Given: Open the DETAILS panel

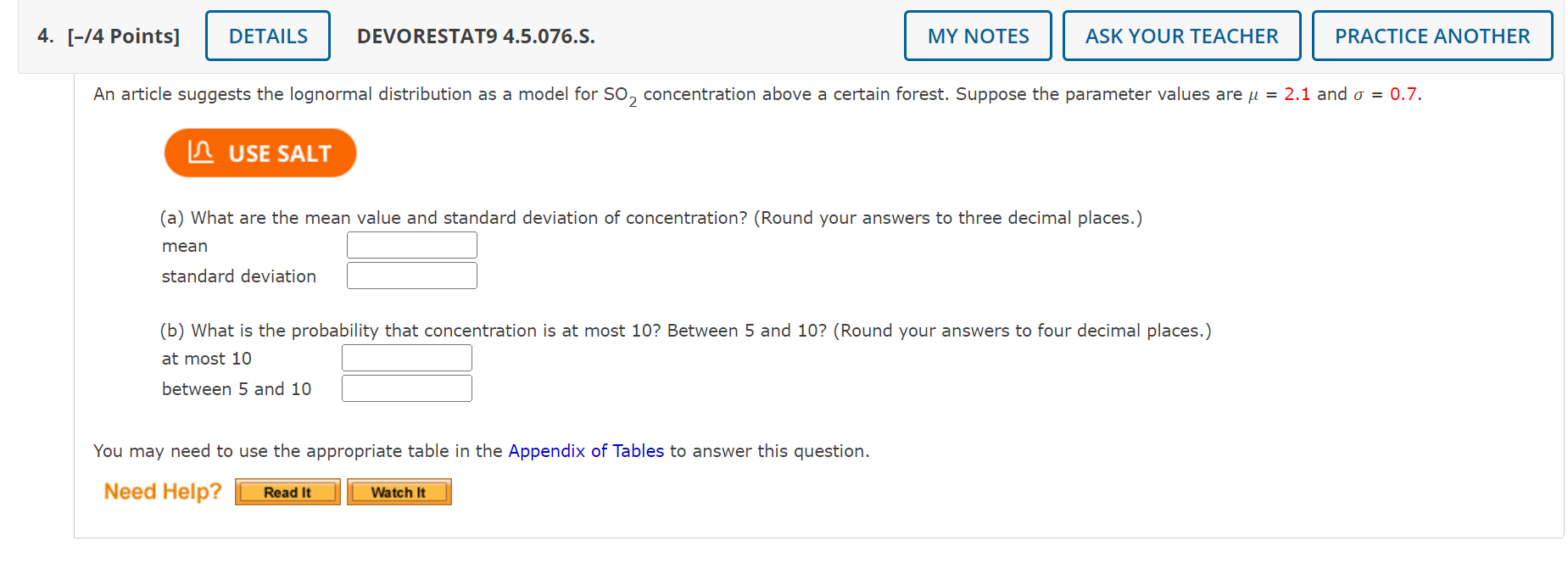Looking at the screenshot, I should [x=267, y=36].
